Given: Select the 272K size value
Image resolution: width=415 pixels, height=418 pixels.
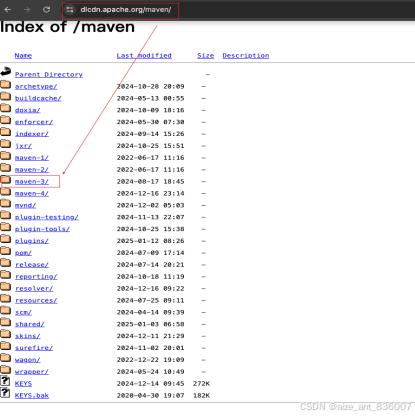Looking at the screenshot, I should pyautogui.click(x=201, y=384).
